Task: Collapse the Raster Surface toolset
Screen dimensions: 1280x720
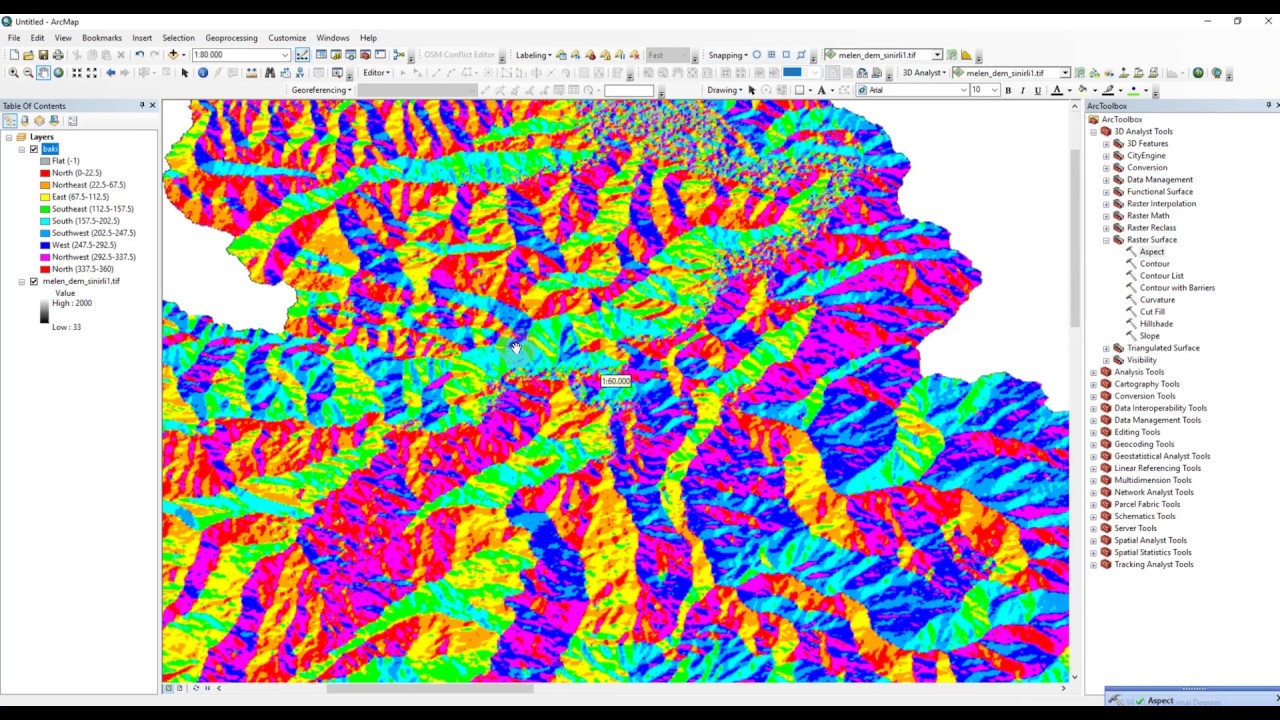Action: (1106, 240)
